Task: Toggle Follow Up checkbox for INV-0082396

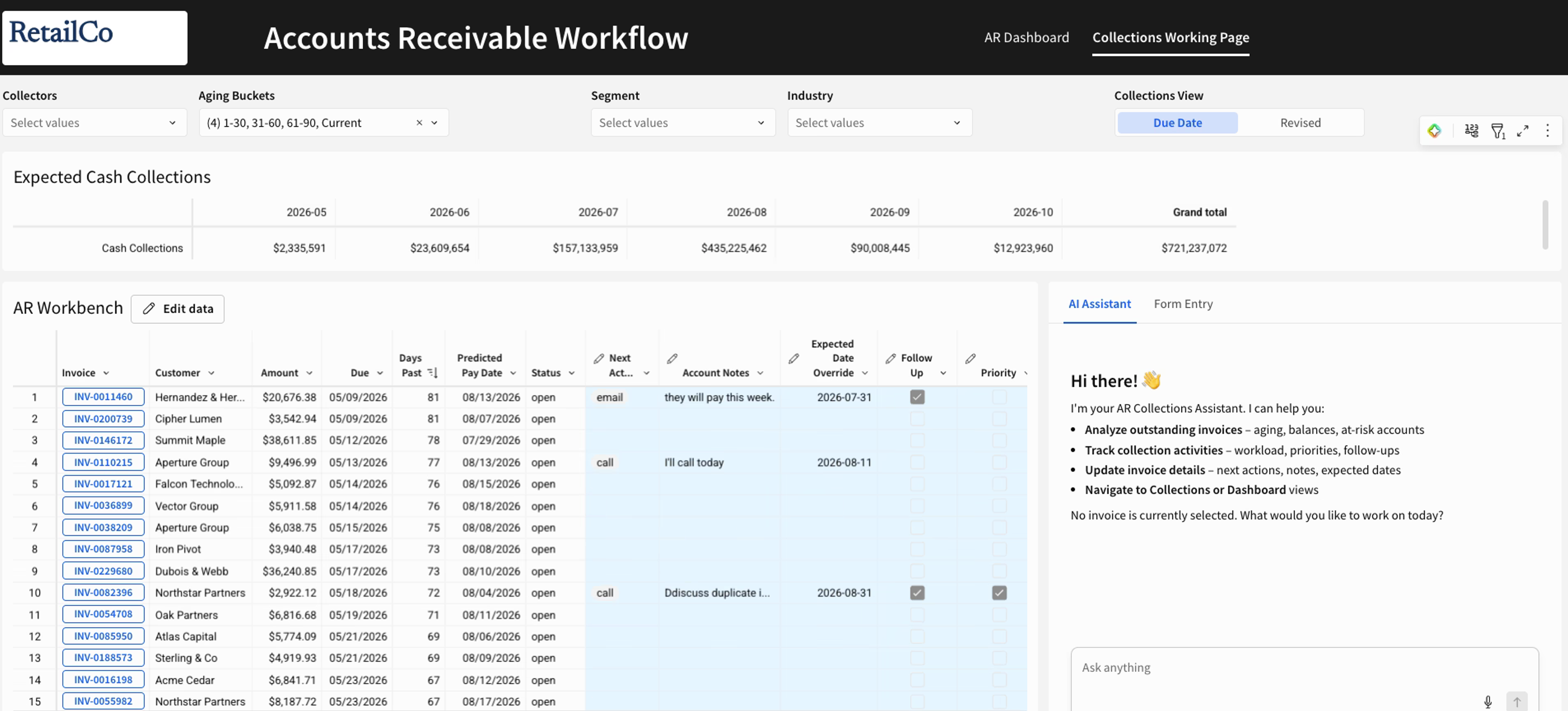Action: (917, 592)
